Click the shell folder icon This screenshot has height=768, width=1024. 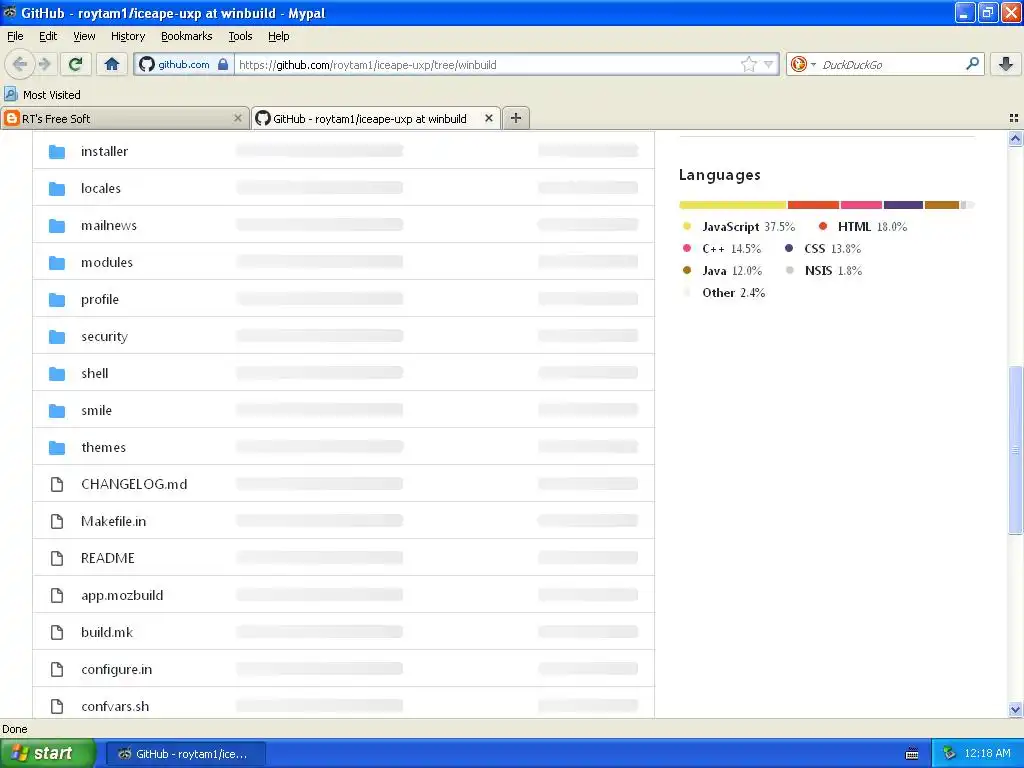coord(57,374)
